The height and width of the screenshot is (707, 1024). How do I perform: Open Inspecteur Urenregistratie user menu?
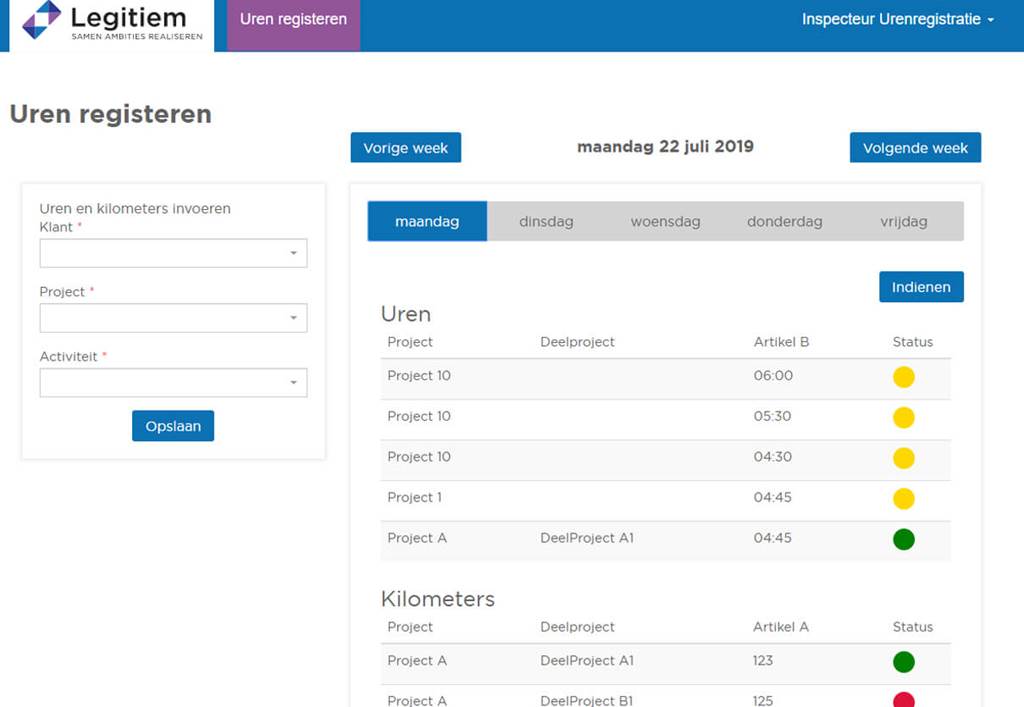click(x=897, y=20)
